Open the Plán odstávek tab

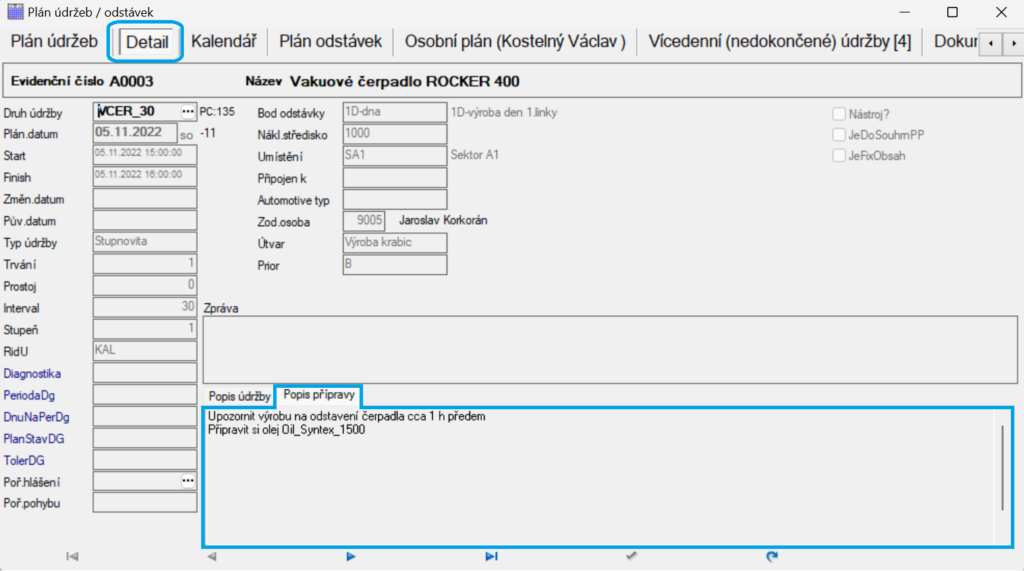(x=330, y=41)
